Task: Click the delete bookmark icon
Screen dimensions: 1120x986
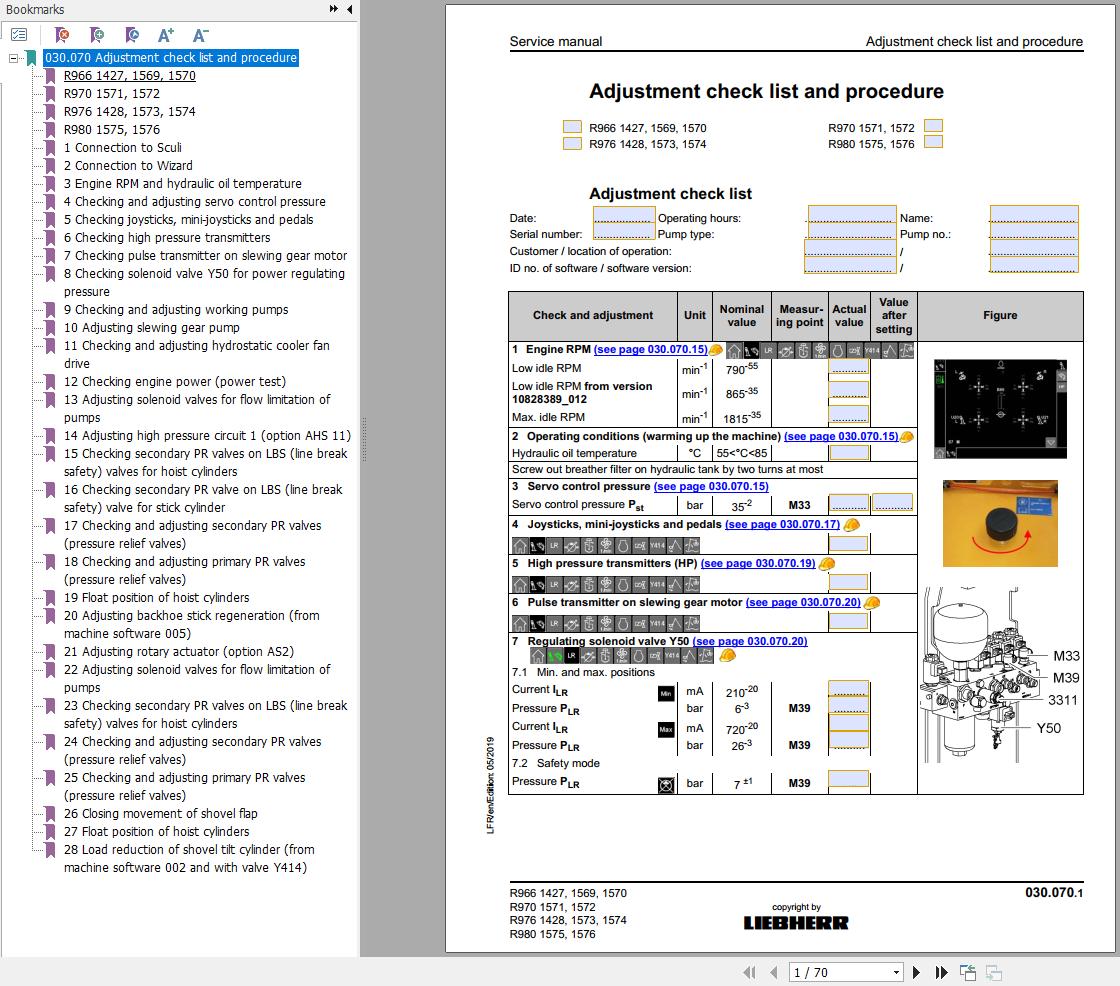Action: tap(60, 34)
